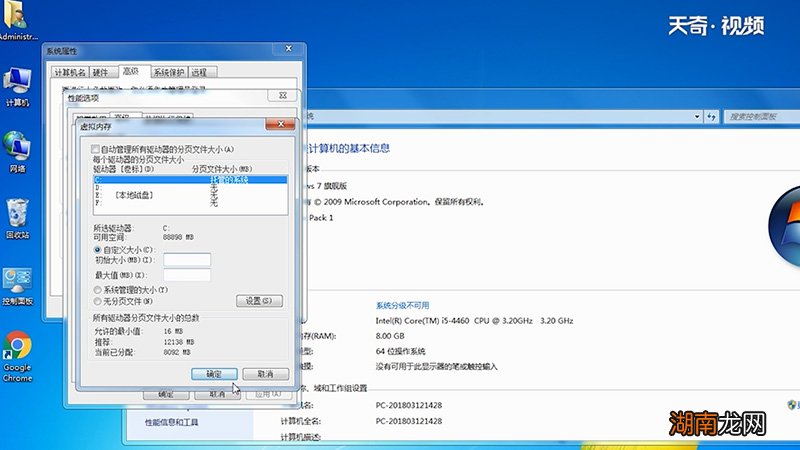
Task: Click the 88898 MB available space value
Action: 178,237
